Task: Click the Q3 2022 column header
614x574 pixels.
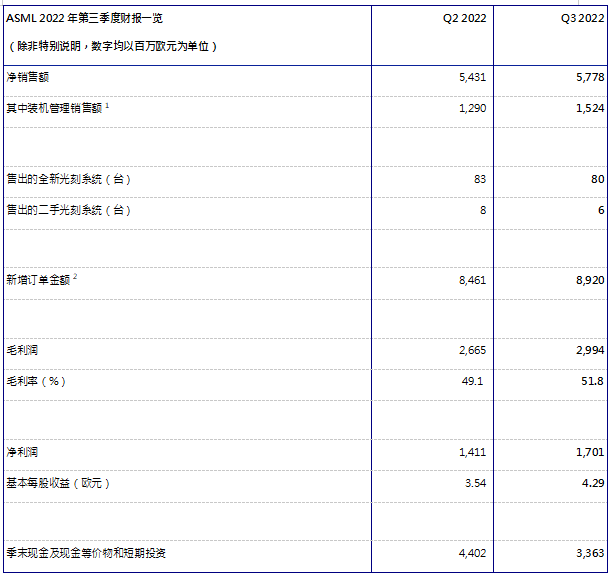Action: click(x=582, y=18)
